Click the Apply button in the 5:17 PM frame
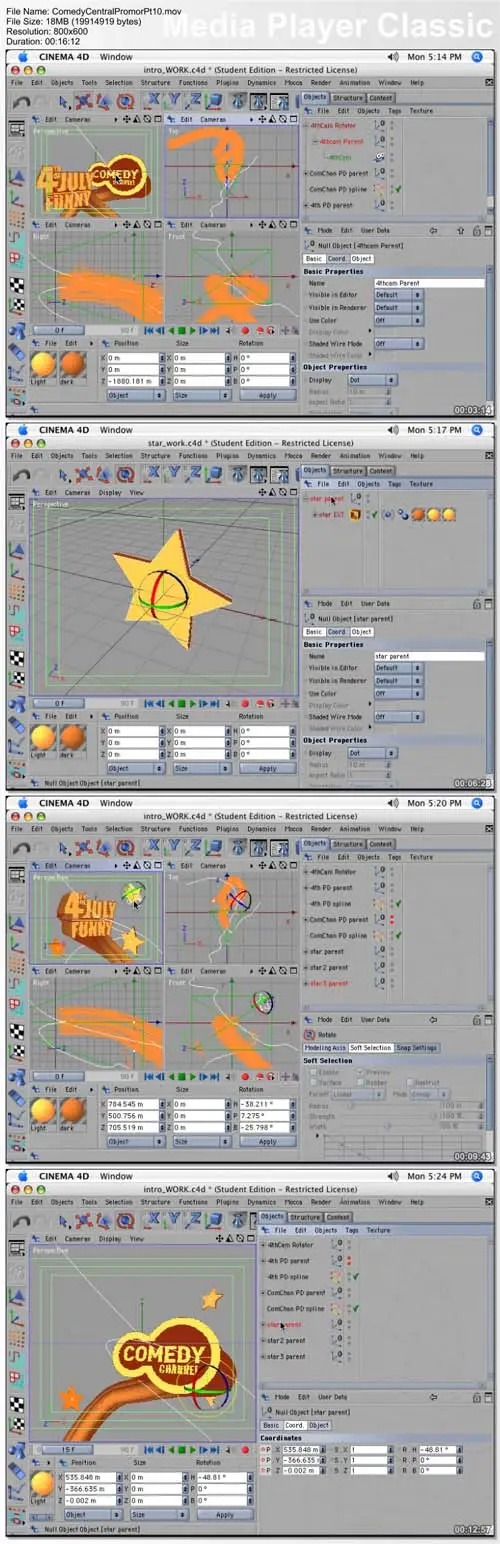Image resolution: width=500 pixels, height=1544 pixels. pos(267,768)
